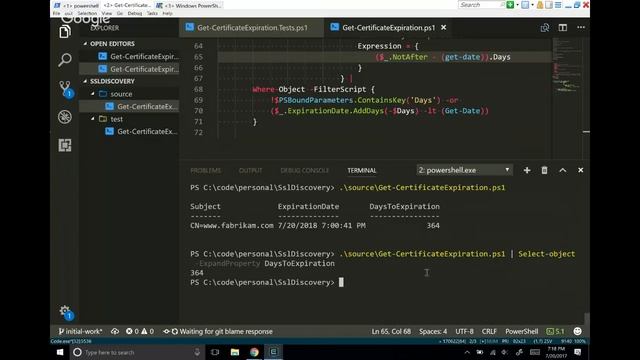Image resolution: width=640 pixels, height=360 pixels.
Task: Close the terminal panel with the X
Action: click(x=580, y=170)
